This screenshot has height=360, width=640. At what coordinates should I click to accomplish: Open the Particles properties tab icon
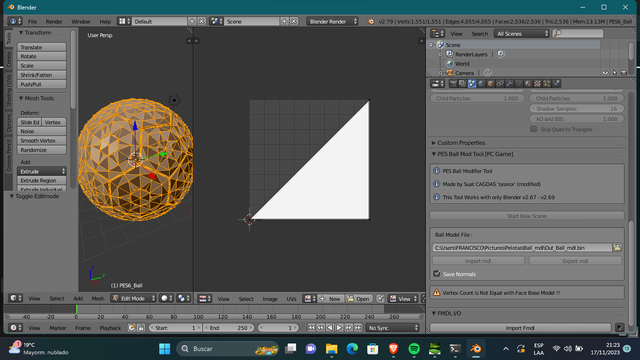click(547, 84)
